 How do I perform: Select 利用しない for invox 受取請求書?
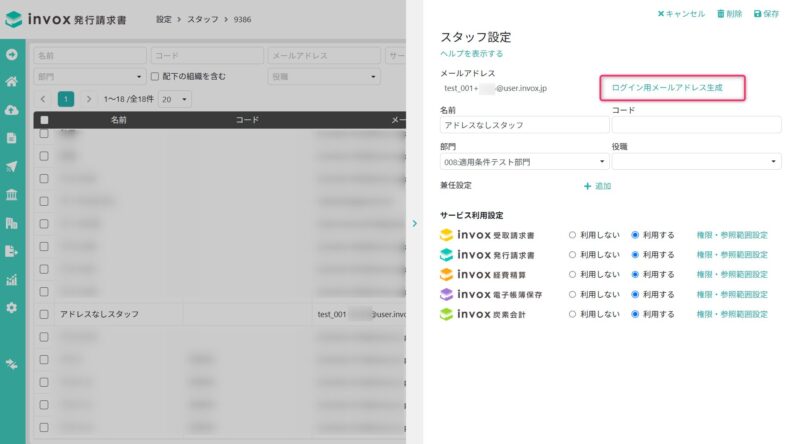(572, 235)
